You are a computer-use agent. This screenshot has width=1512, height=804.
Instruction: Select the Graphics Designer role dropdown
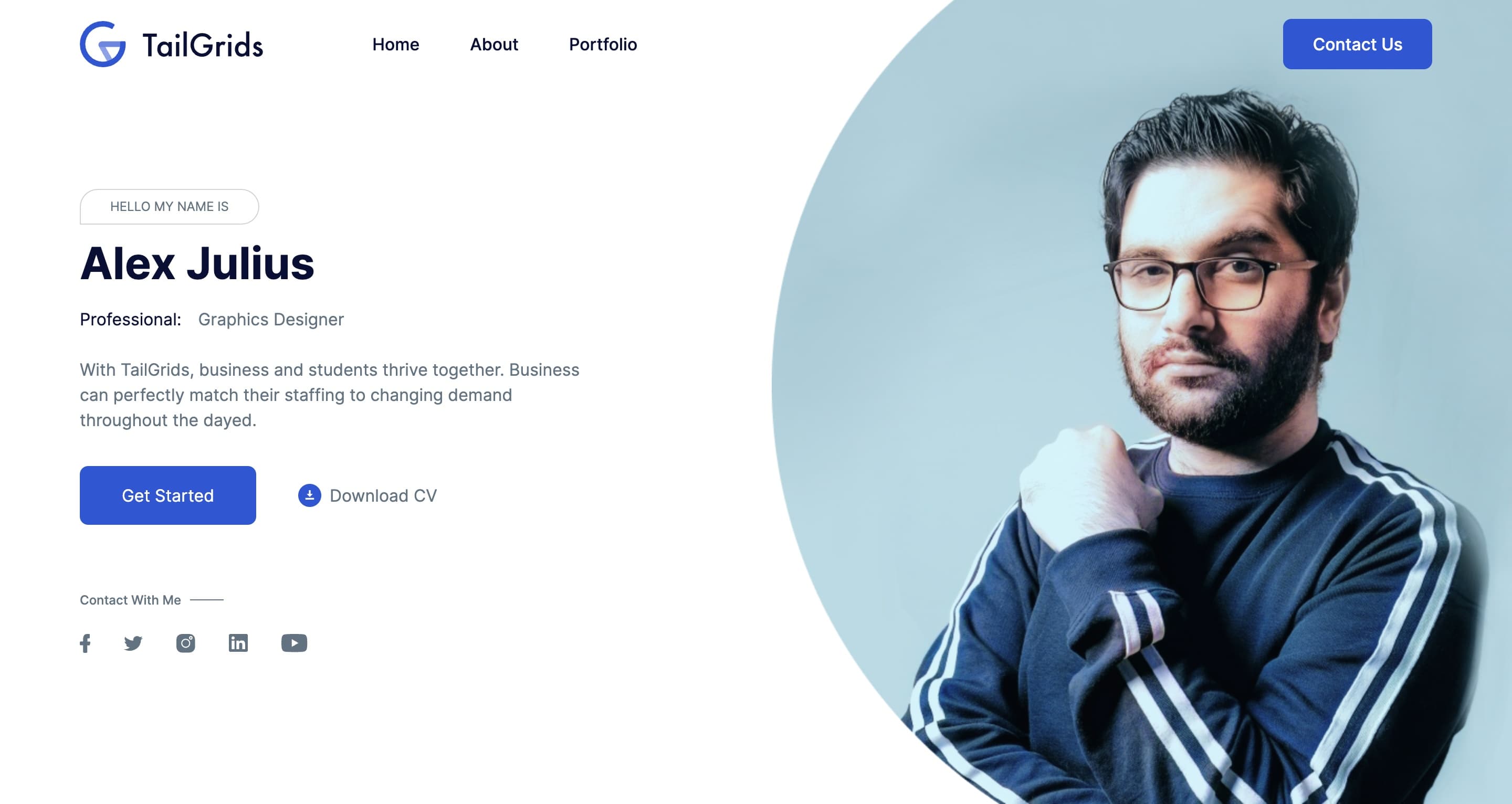[x=270, y=319]
